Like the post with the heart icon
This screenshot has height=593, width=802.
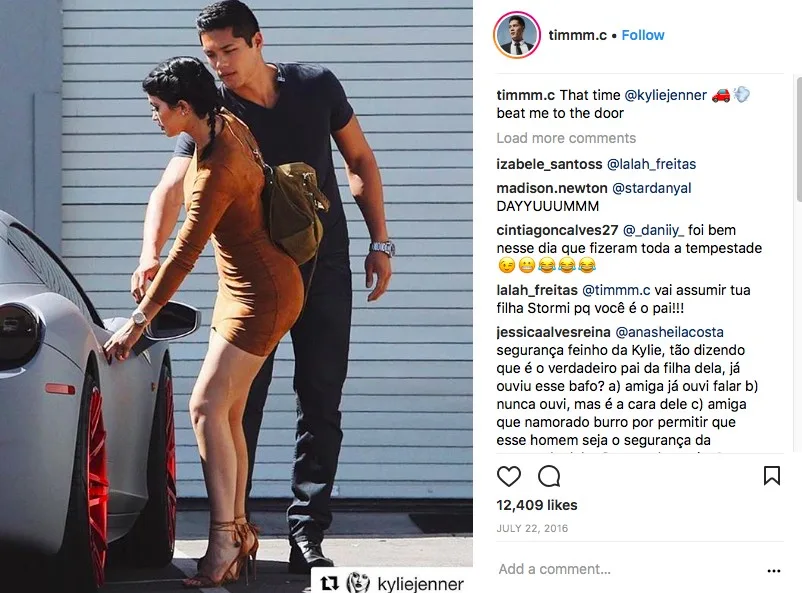[508, 476]
